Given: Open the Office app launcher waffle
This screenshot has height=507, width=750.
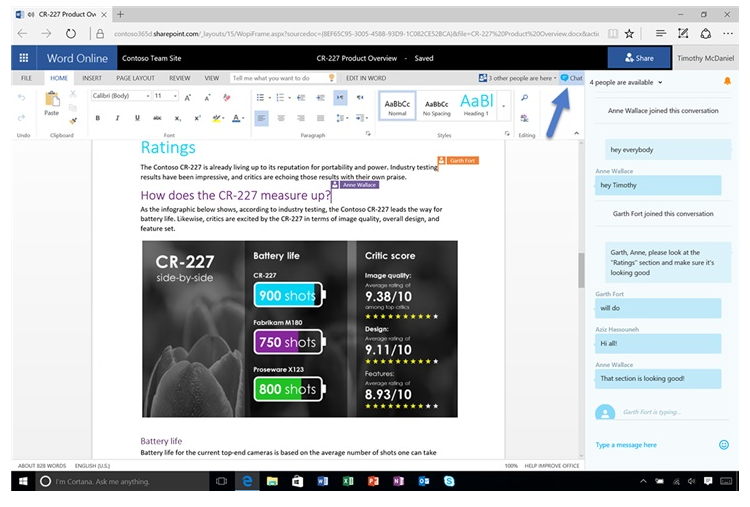Looking at the screenshot, I should click(23, 58).
